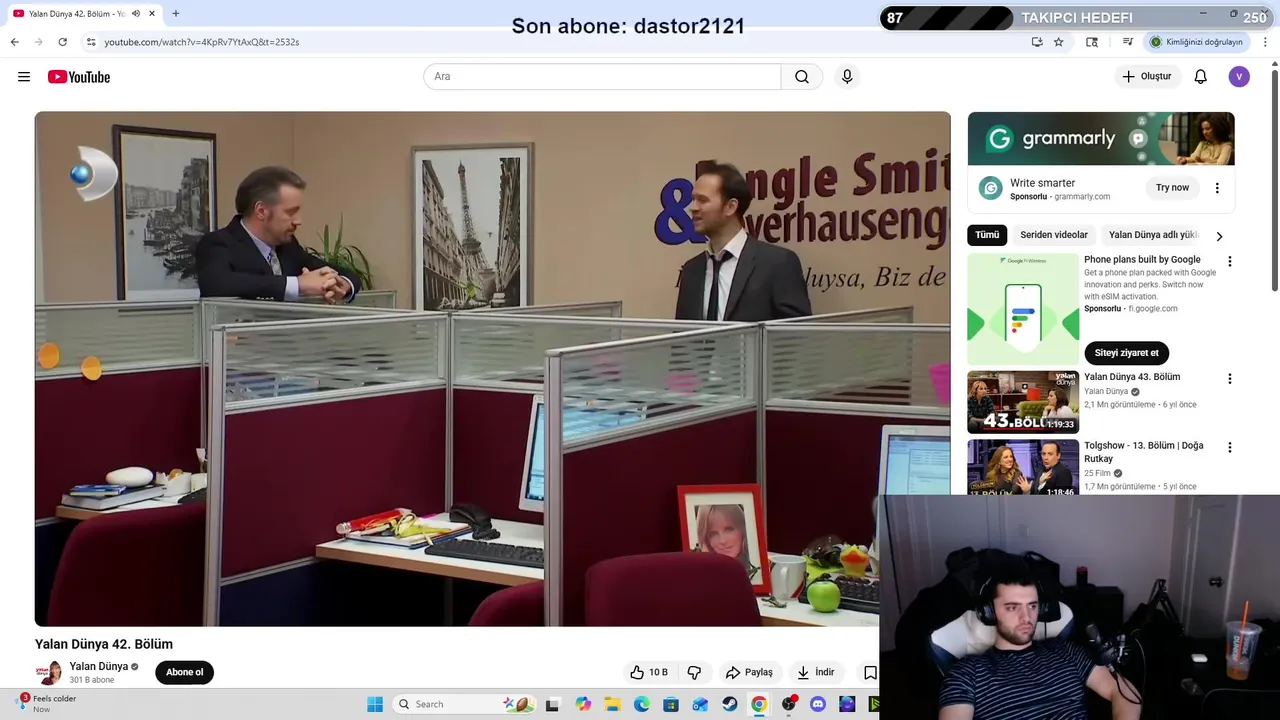This screenshot has height=720, width=1280.
Task: Click the Paylaş share button
Action: 750,672
